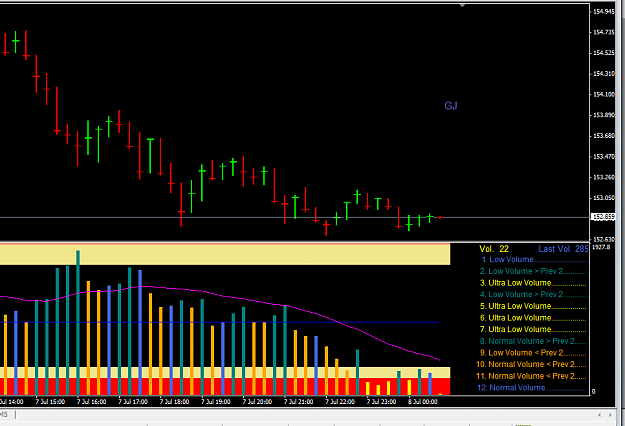Select legend line 9. Low Volume < Prev 2
The width and height of the screenshot is (625, 426).
click(533, 353)
